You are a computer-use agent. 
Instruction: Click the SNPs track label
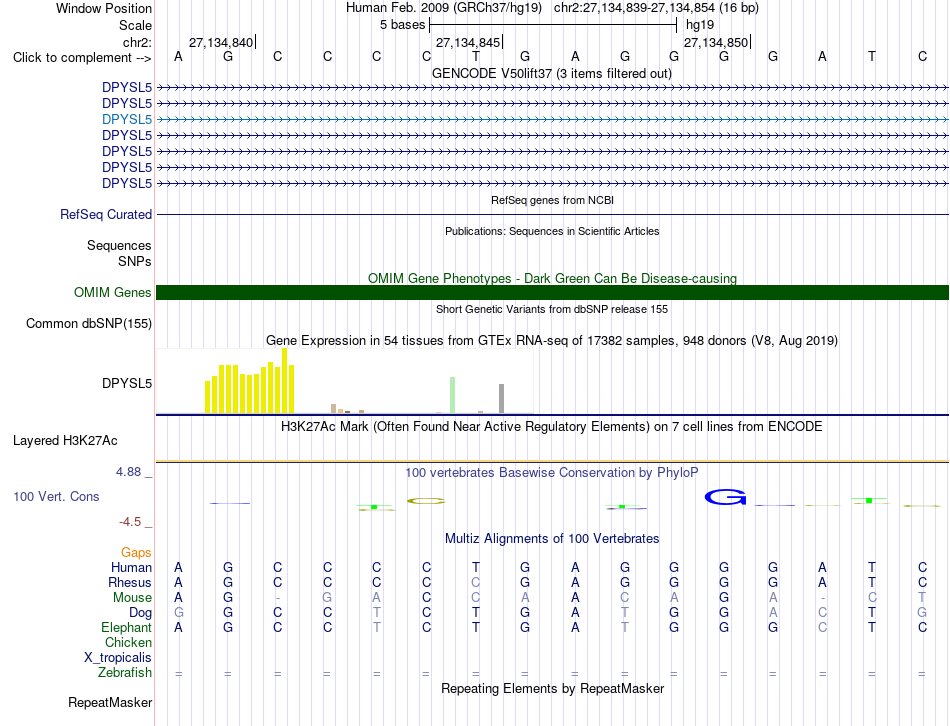click(135, 261)
